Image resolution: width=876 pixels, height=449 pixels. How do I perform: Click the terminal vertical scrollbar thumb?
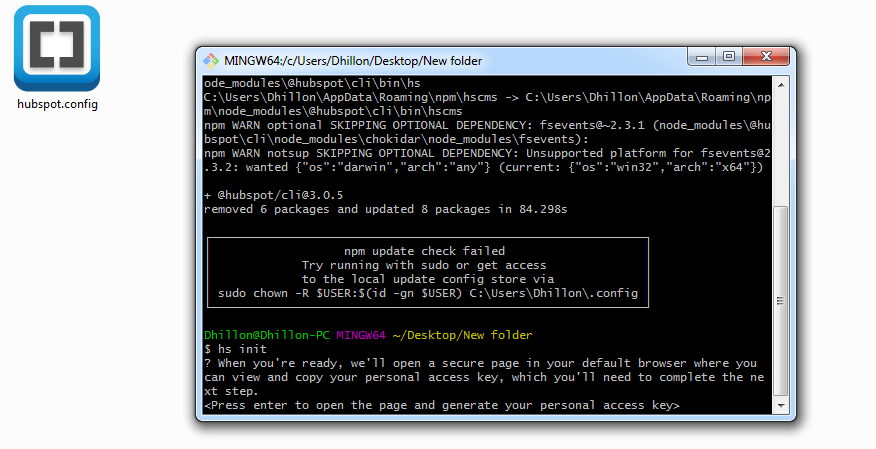tap(780, 301)
